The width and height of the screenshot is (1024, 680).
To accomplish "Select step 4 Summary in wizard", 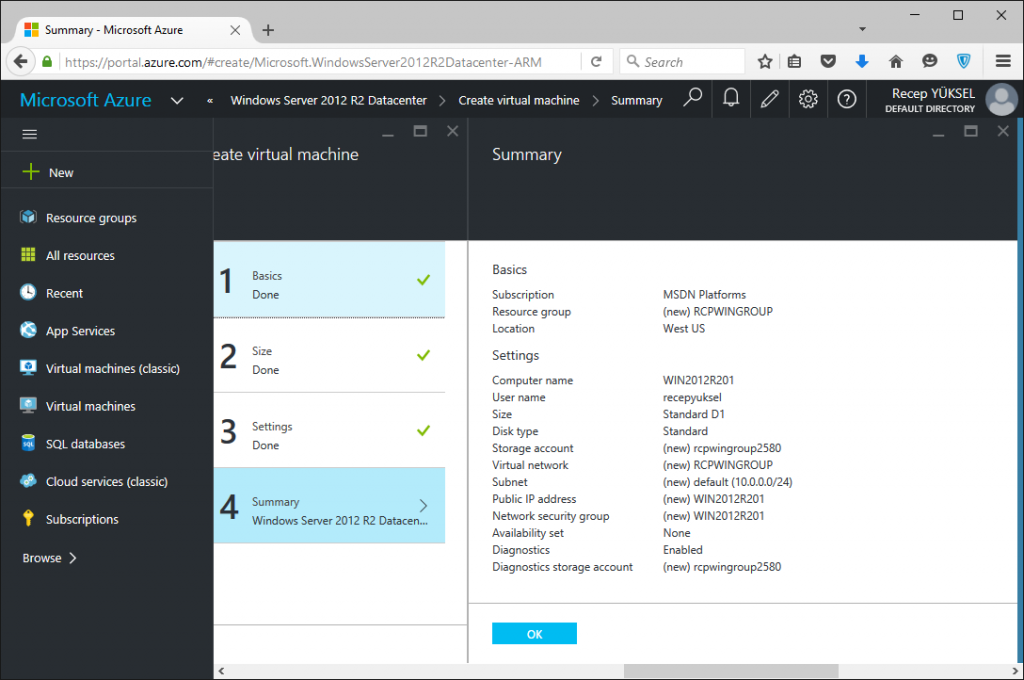I will [329, 506].
